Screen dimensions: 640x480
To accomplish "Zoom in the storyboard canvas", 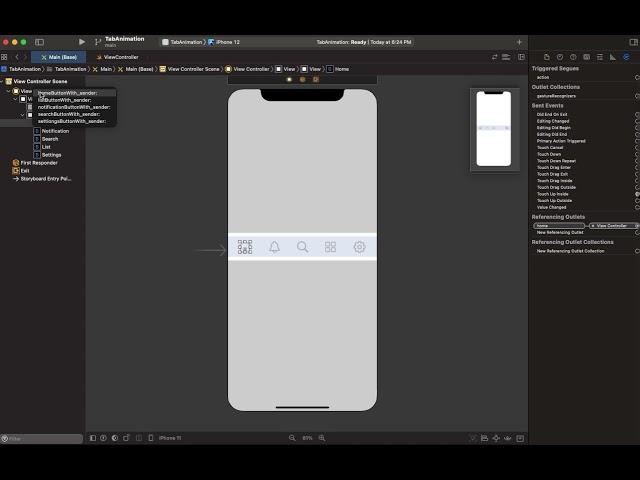I will point(322,438).
